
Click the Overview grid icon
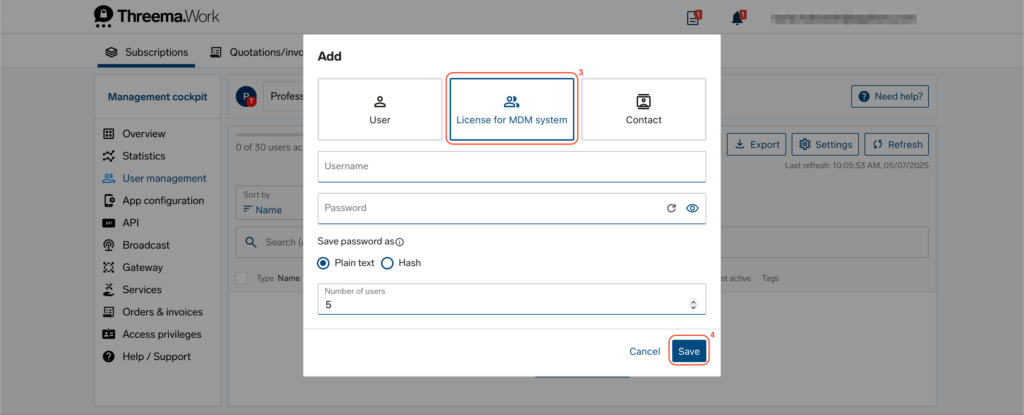[108, 133]
